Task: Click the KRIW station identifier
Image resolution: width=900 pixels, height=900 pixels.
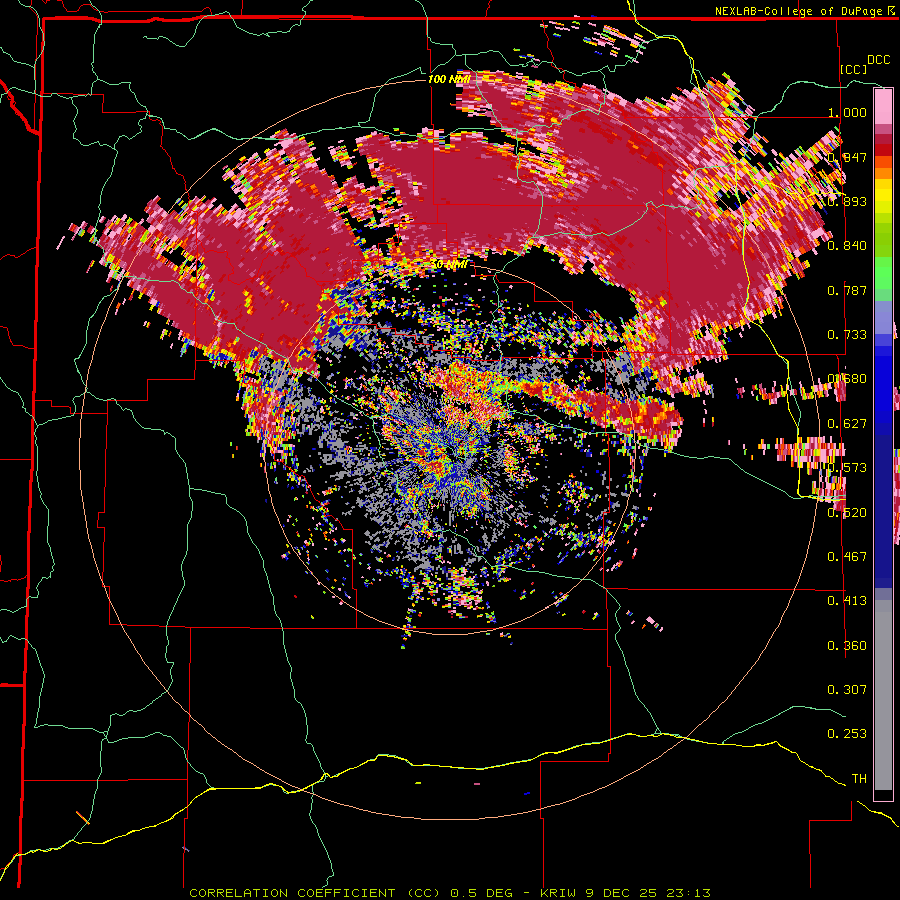Action: point(559,893)
